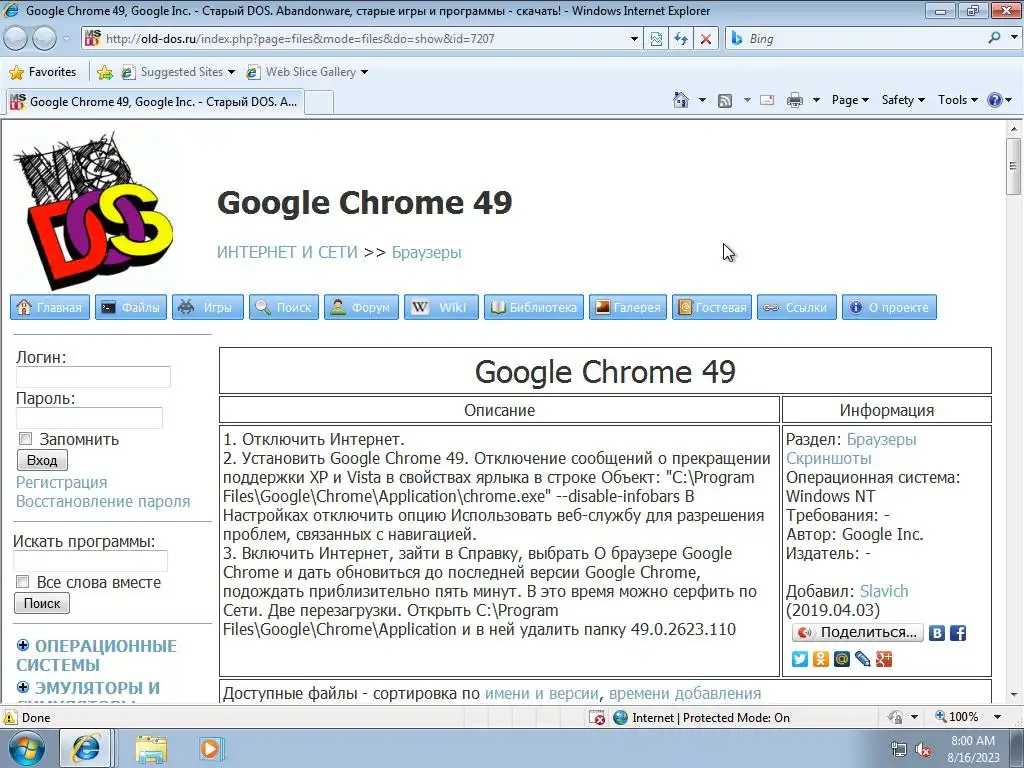Click the Искать программы search field
The width and height of the screenshot is (1024, 768).
click(x=91, y=561)
